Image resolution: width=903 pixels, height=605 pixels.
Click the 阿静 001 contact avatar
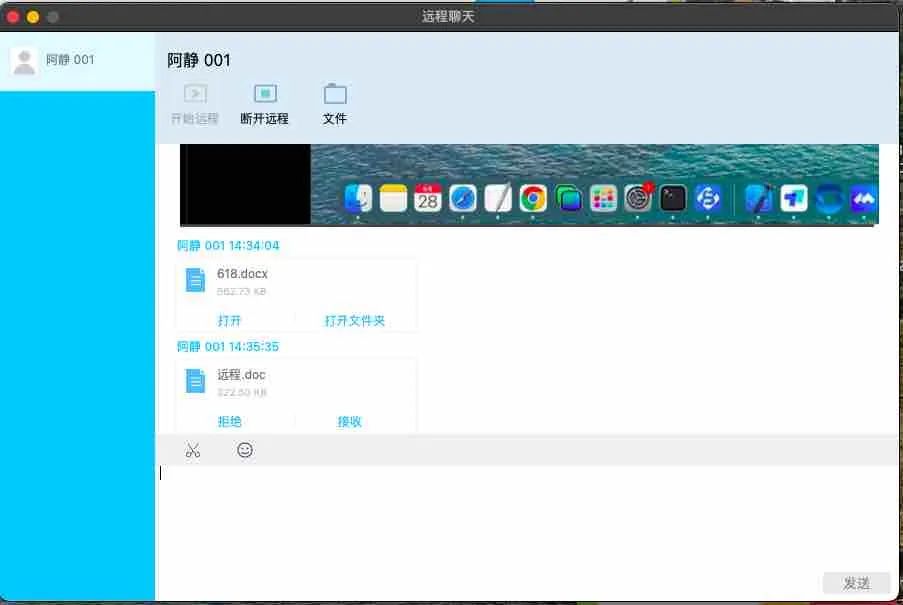[24, 61]
